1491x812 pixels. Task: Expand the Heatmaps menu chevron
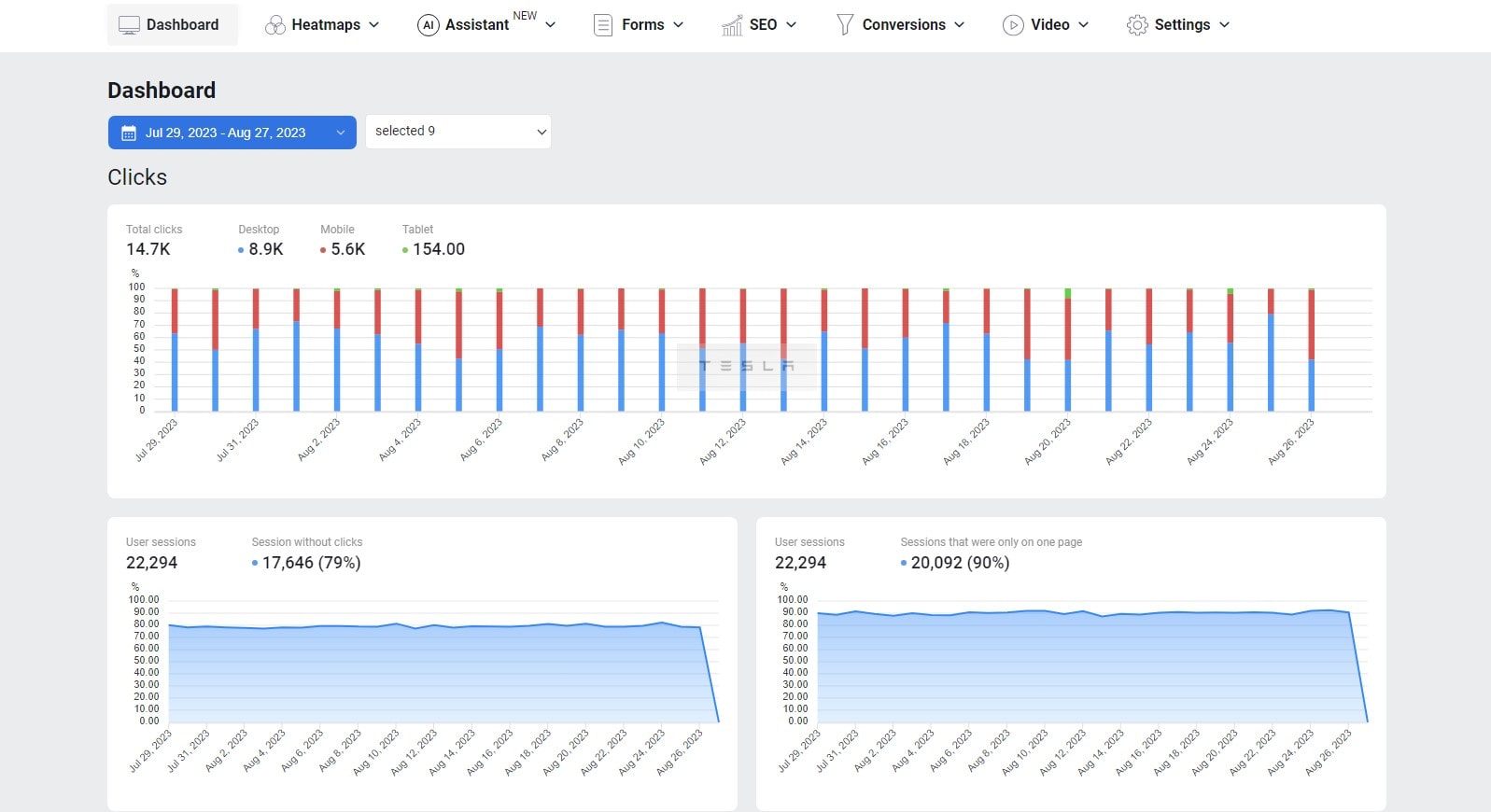click(x=374, y=25)
